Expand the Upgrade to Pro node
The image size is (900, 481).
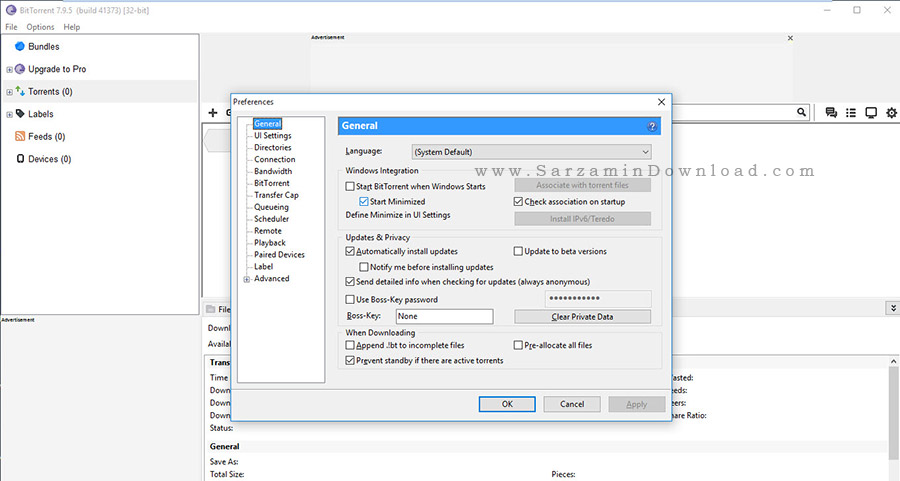9,69
